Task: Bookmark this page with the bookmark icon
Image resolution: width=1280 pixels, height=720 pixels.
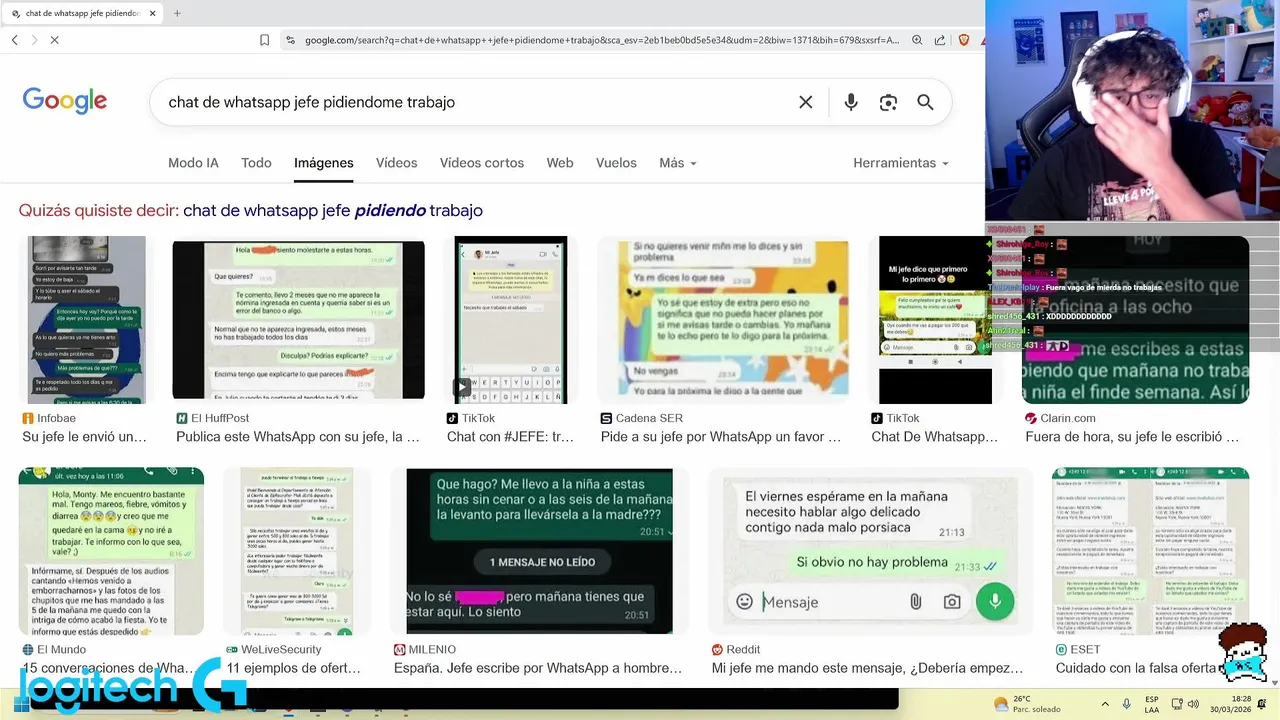Action: point(264,40)
